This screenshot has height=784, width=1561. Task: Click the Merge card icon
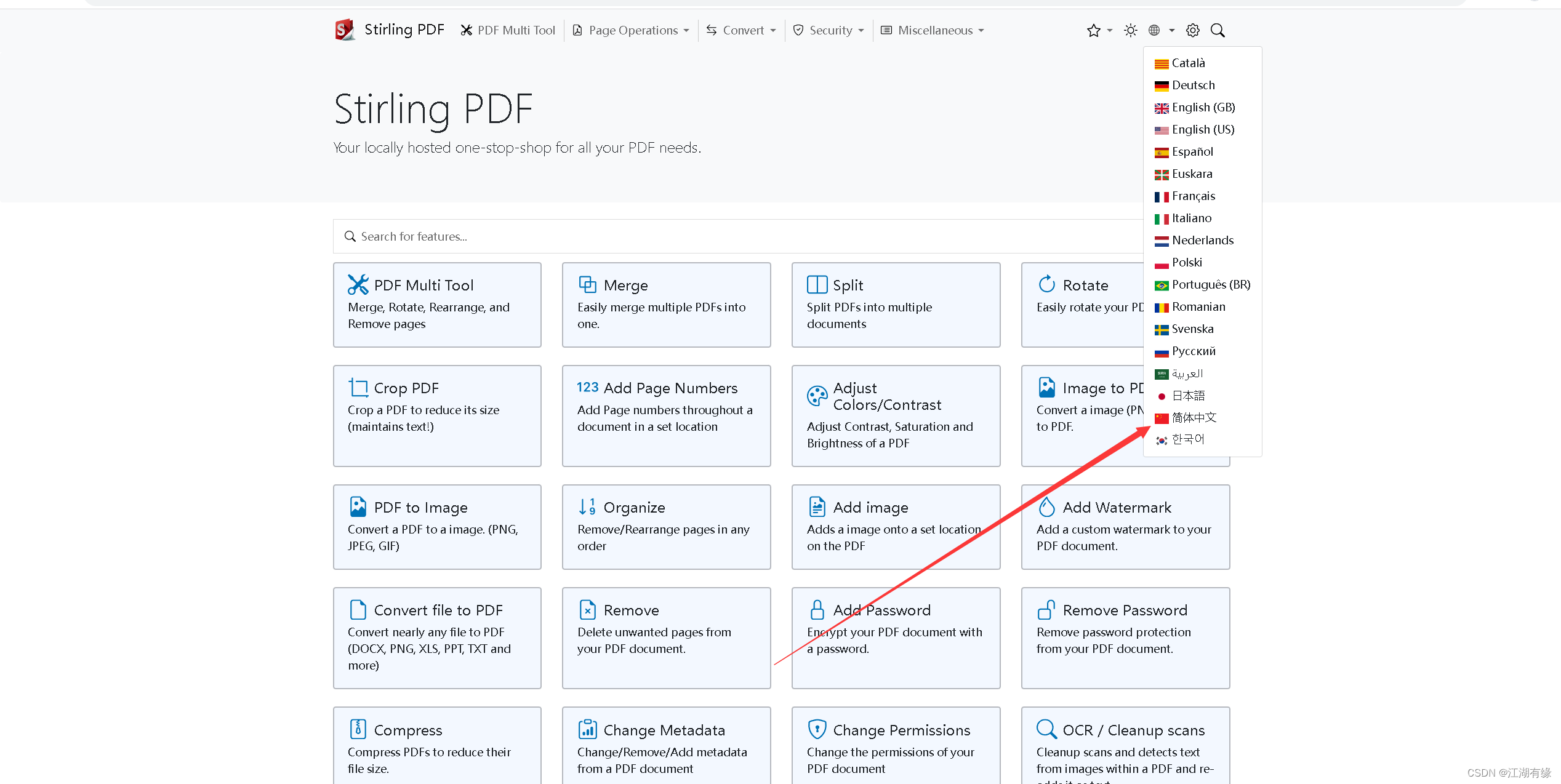click(x=588, y=284)
